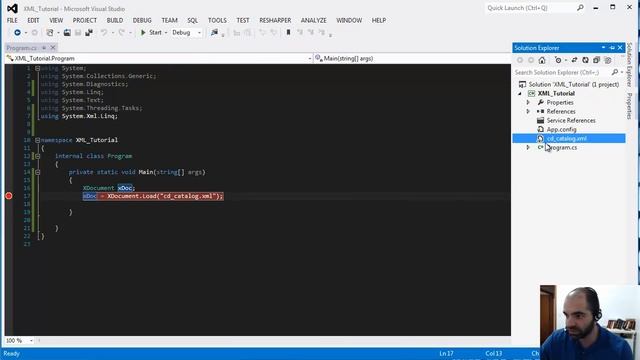Click the Visual Studio logo in title bar
Image resolution: width=640 pixels, height=360 pixels.
point(12,8)
